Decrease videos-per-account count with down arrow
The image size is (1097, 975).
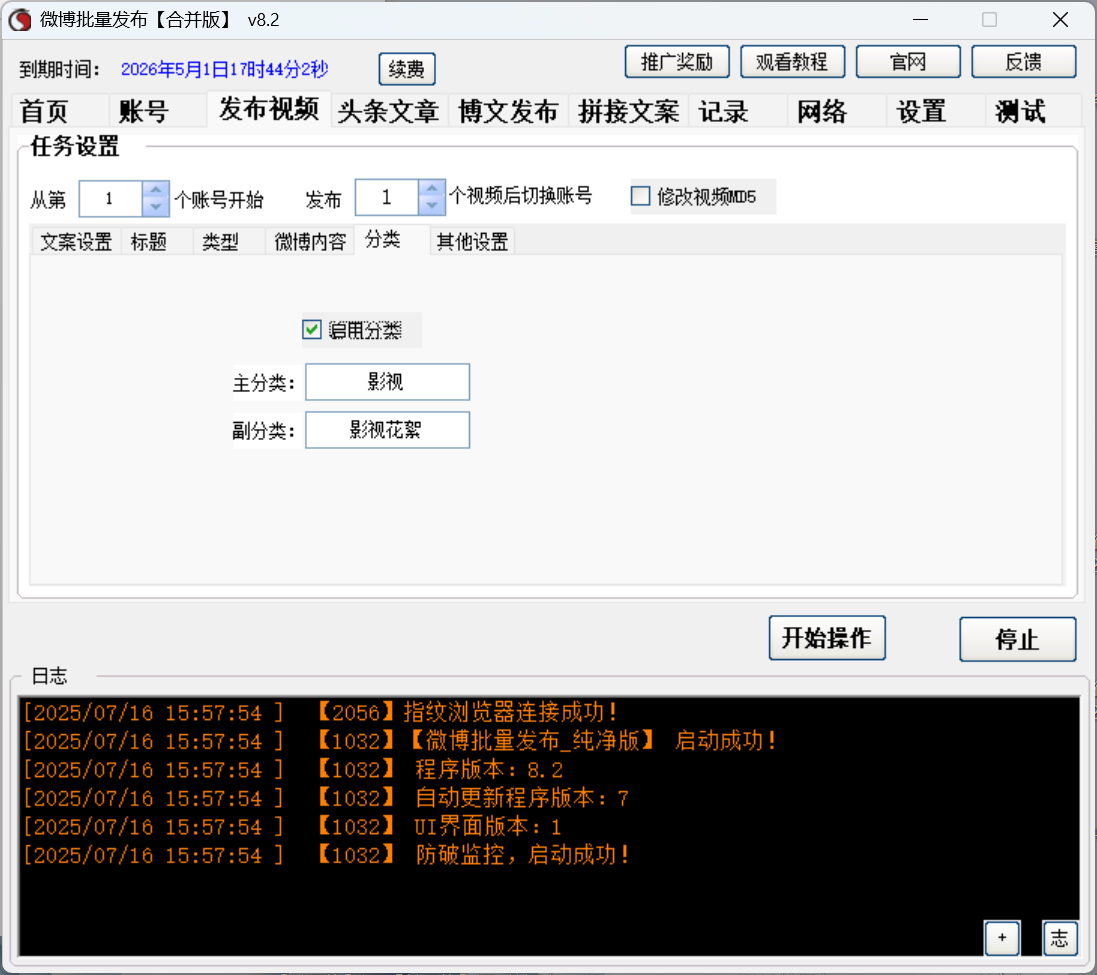[x=432, y=206]
